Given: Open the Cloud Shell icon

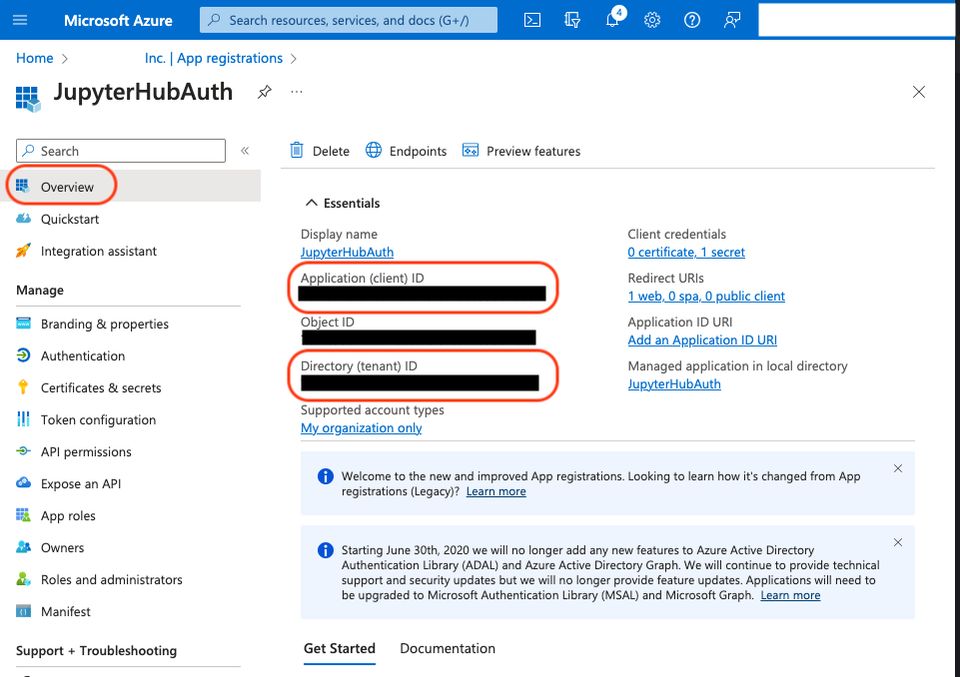Looking at the screenshot, I should pyautogui.click(x=533, y=20).
